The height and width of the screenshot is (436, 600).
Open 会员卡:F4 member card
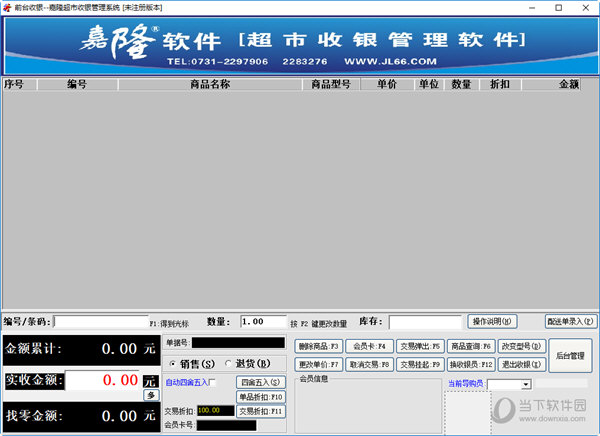[x=369, y=346]
